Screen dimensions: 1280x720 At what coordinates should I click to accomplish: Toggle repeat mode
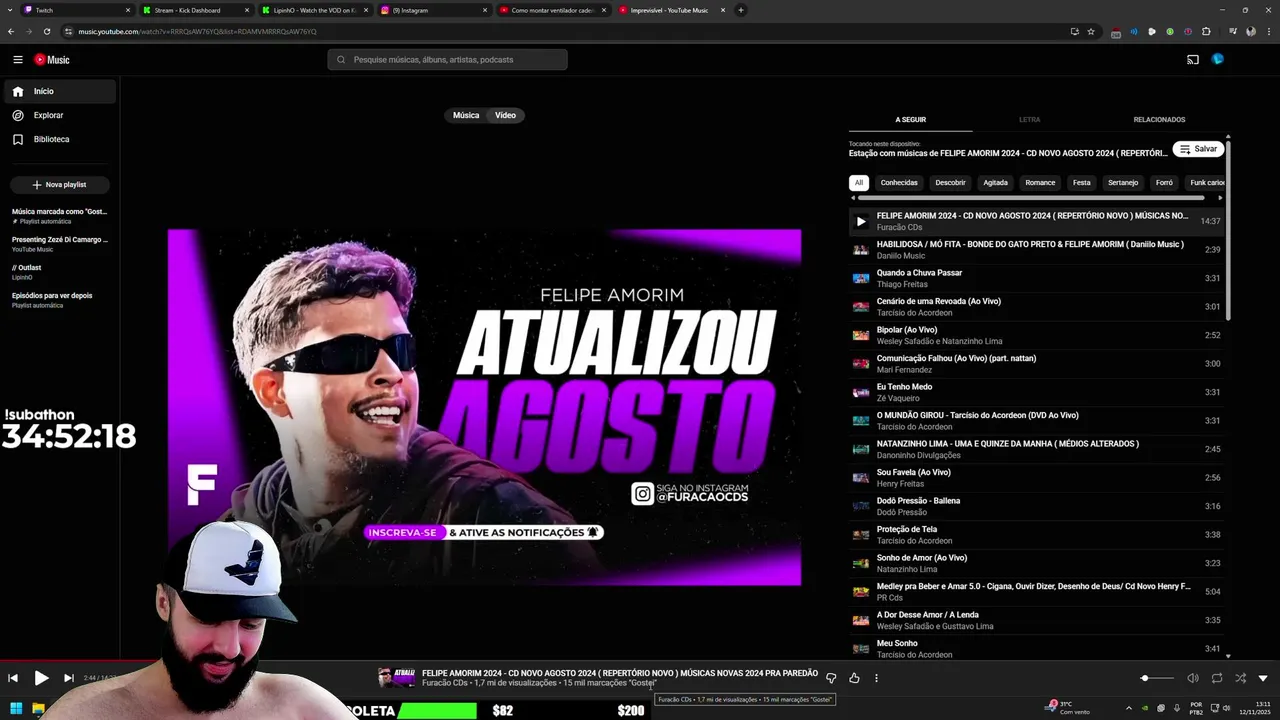tap(1217, 678)
